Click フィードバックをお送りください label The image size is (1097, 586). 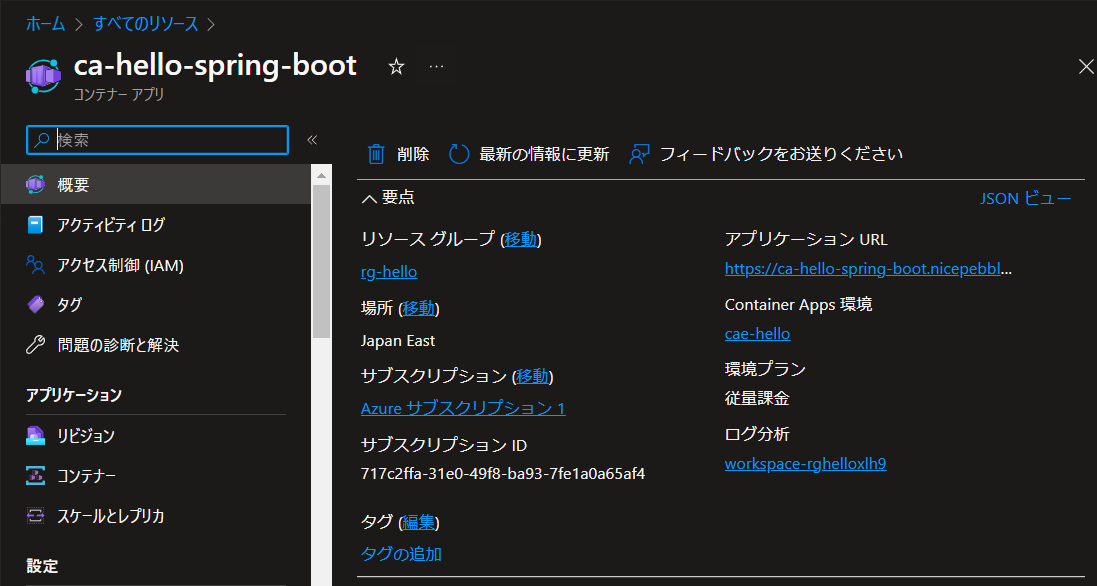click(781, 154)
